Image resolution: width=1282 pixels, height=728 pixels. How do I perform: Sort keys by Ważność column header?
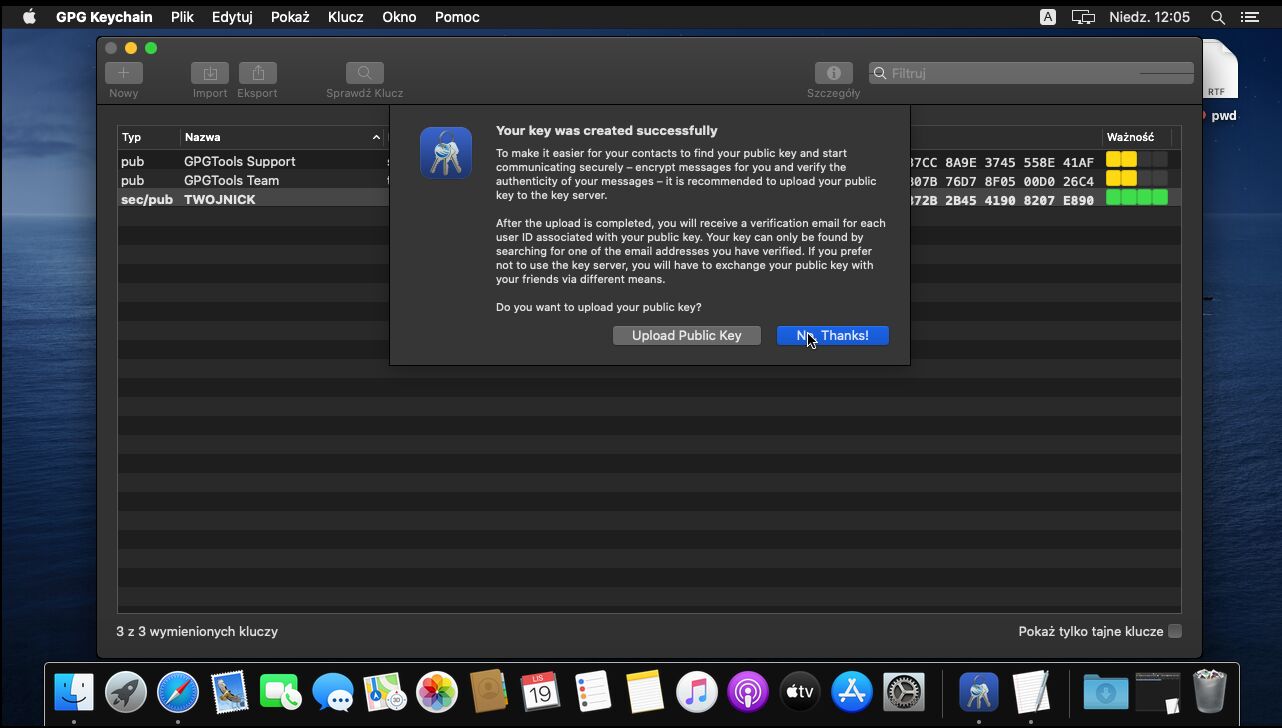(1130, 137)
